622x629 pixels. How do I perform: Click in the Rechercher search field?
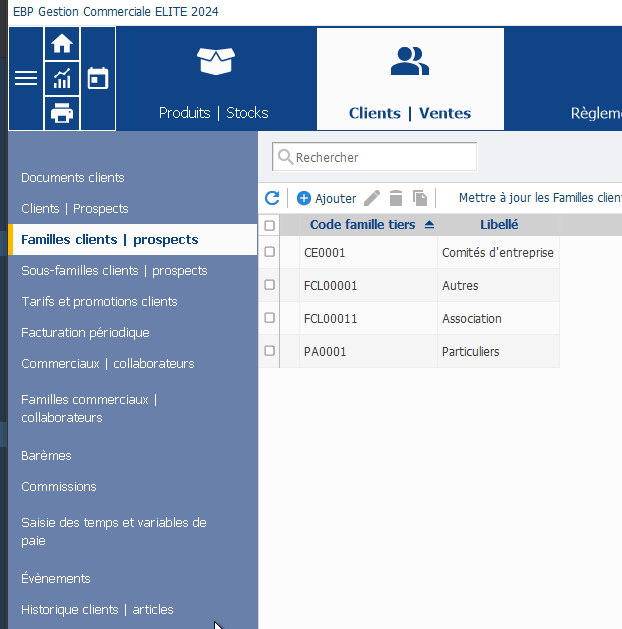pos(375,156)
